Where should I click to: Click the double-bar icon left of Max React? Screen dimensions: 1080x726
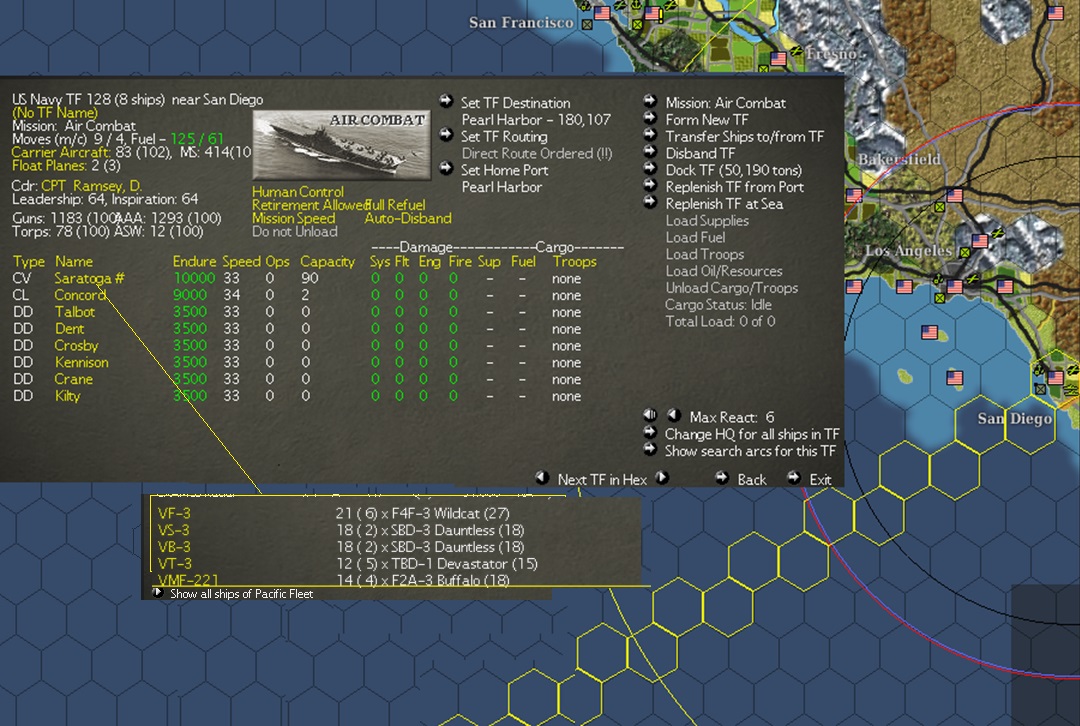(x=650, y=415)
